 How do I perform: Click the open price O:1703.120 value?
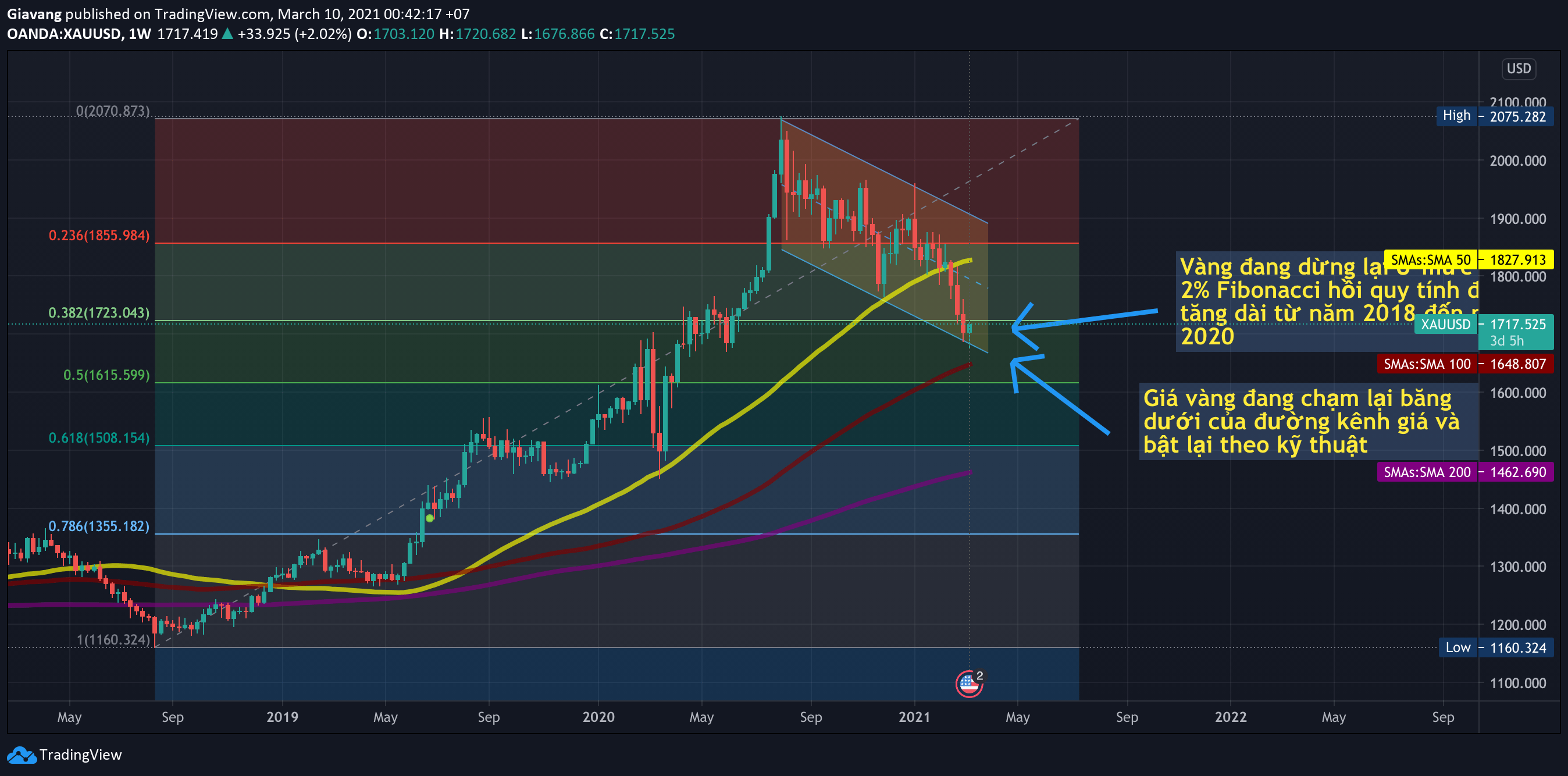395,34
